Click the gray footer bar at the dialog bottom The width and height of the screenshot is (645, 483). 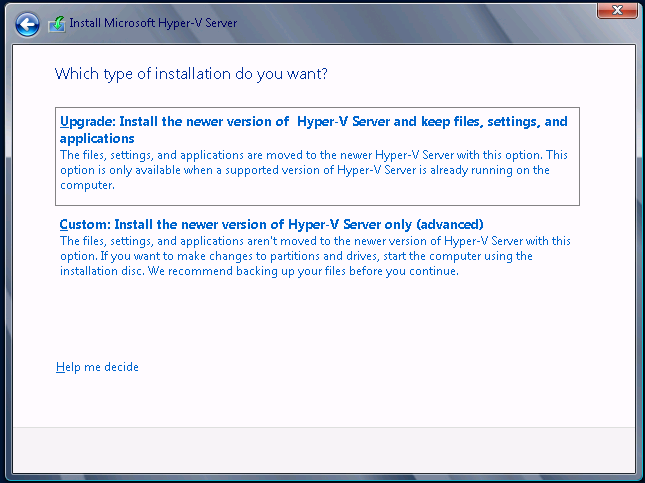click(x=324, y=450)
